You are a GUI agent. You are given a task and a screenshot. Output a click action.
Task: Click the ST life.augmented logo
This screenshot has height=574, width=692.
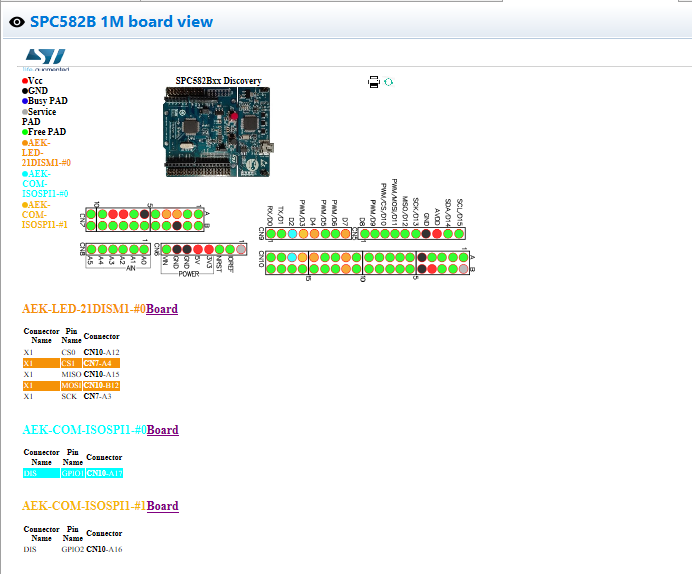45,59
